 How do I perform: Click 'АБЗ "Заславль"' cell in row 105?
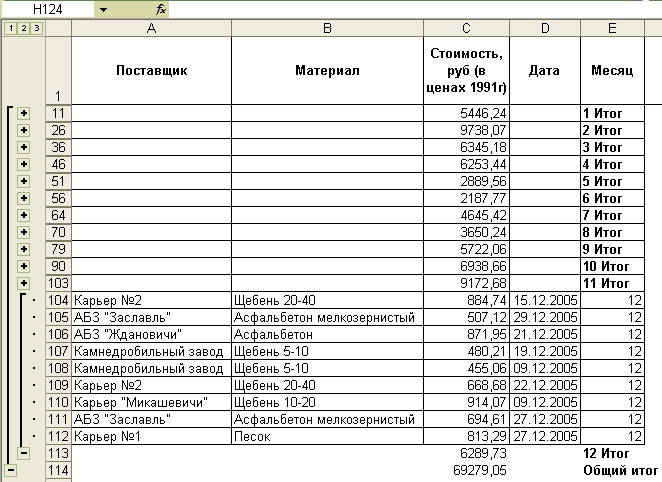152,317
